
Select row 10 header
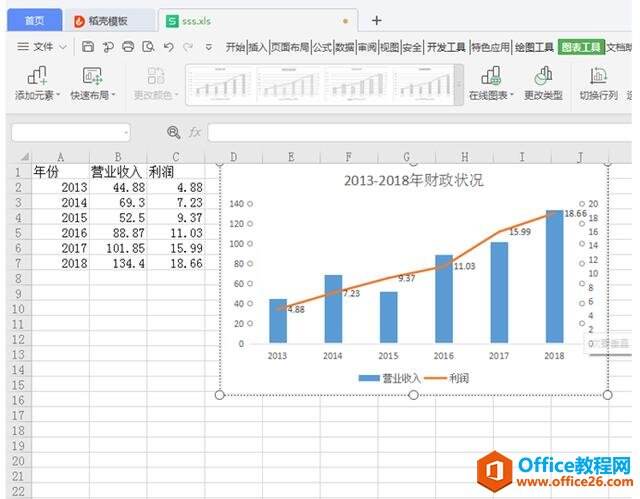[x=18, y=309]
